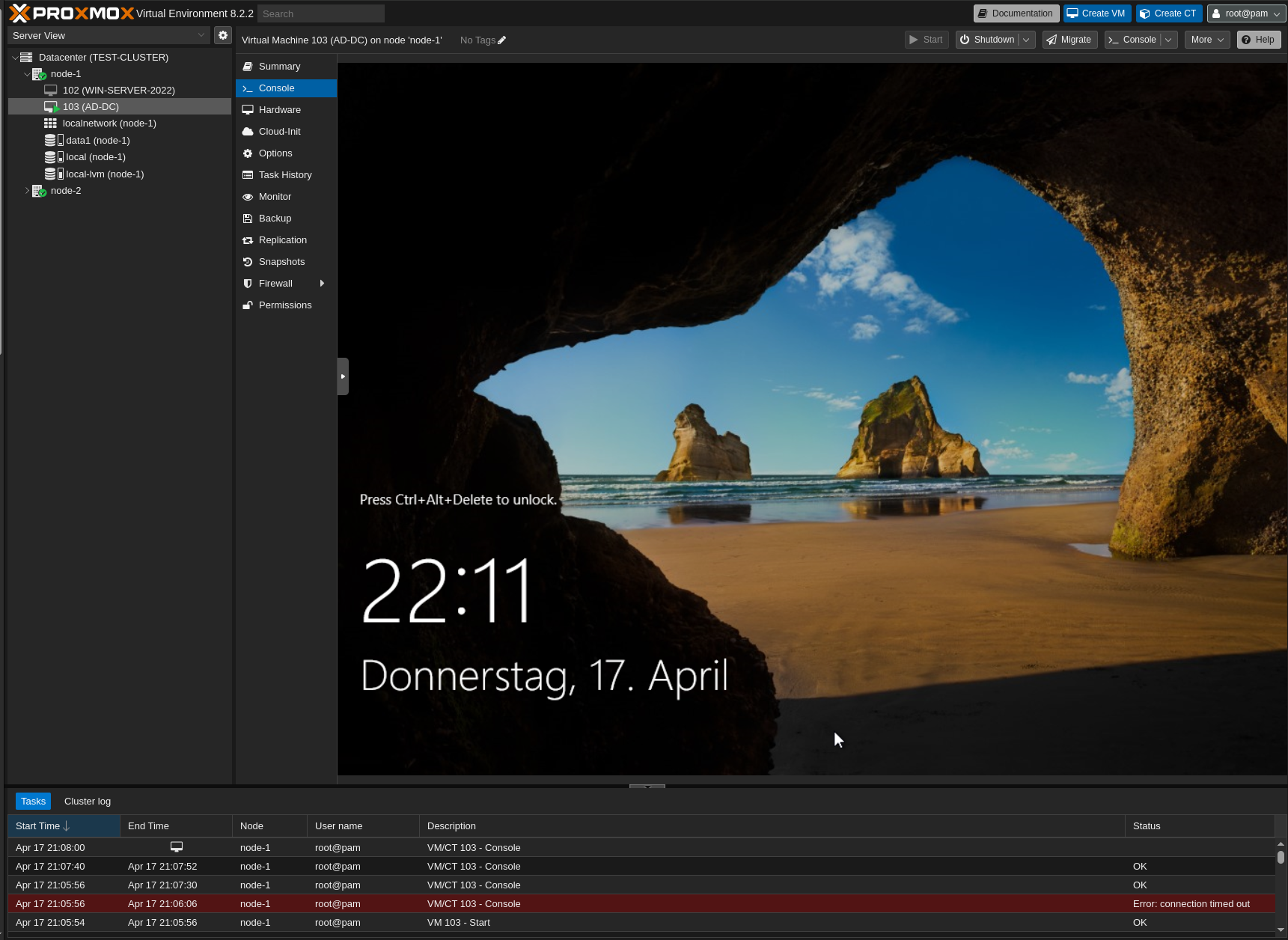Open the Backup panel
1288x940 pixels.
point(275,218)
